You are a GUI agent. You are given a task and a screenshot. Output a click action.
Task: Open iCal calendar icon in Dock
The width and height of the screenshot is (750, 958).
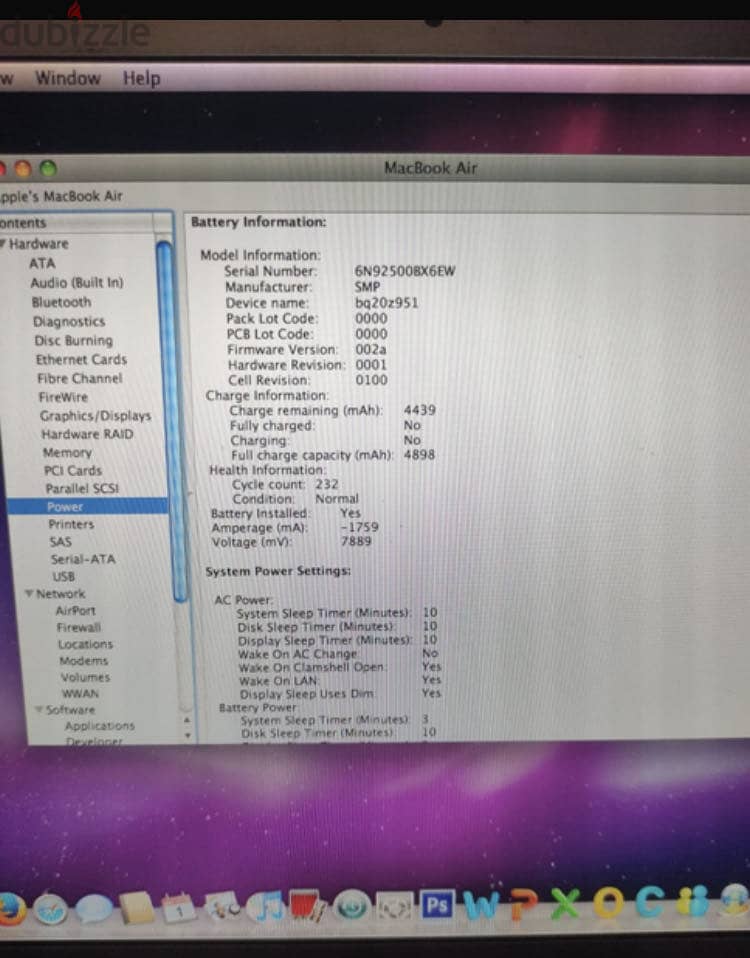coord(178,907)
